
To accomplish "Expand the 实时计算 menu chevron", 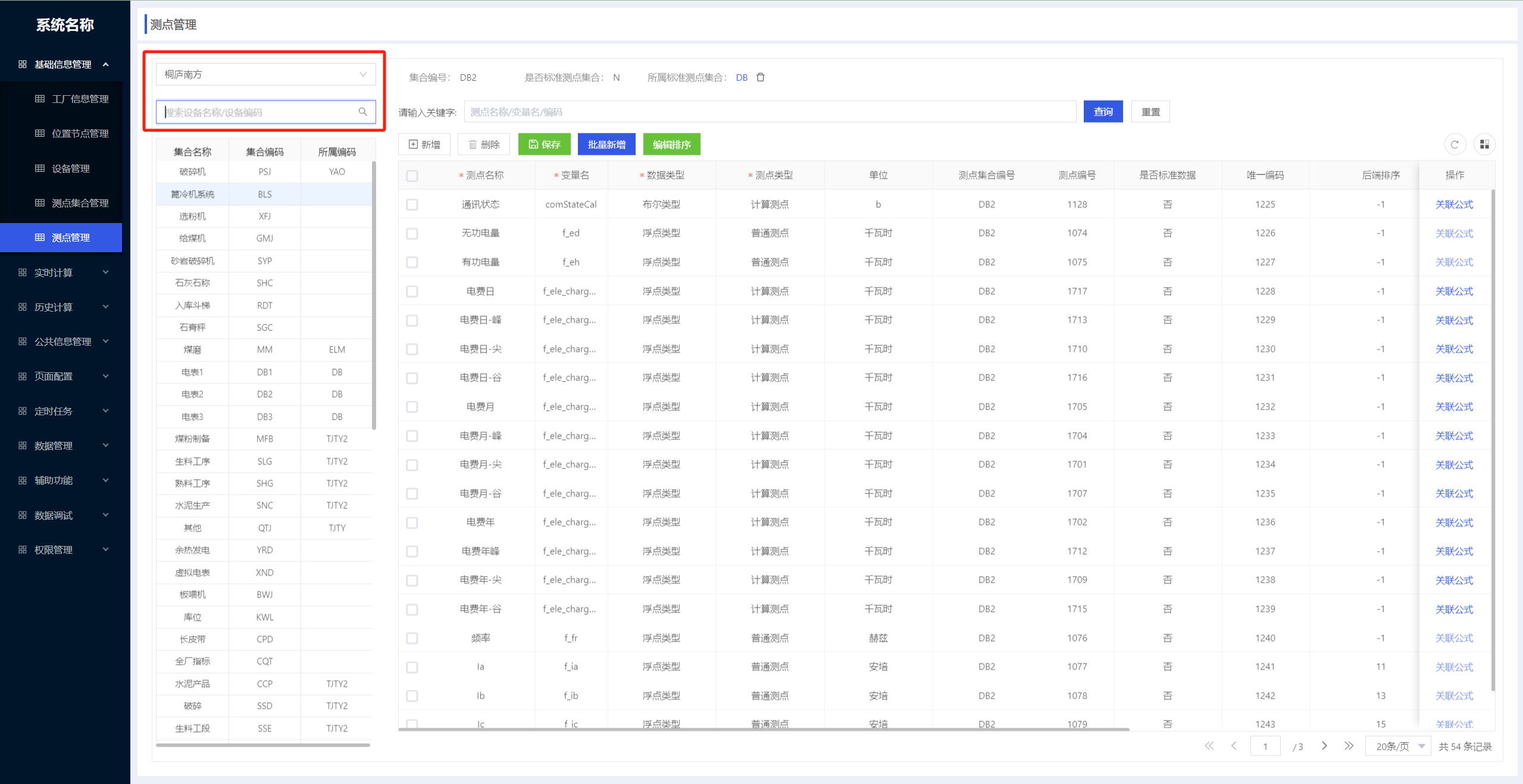I will (106, 272).
